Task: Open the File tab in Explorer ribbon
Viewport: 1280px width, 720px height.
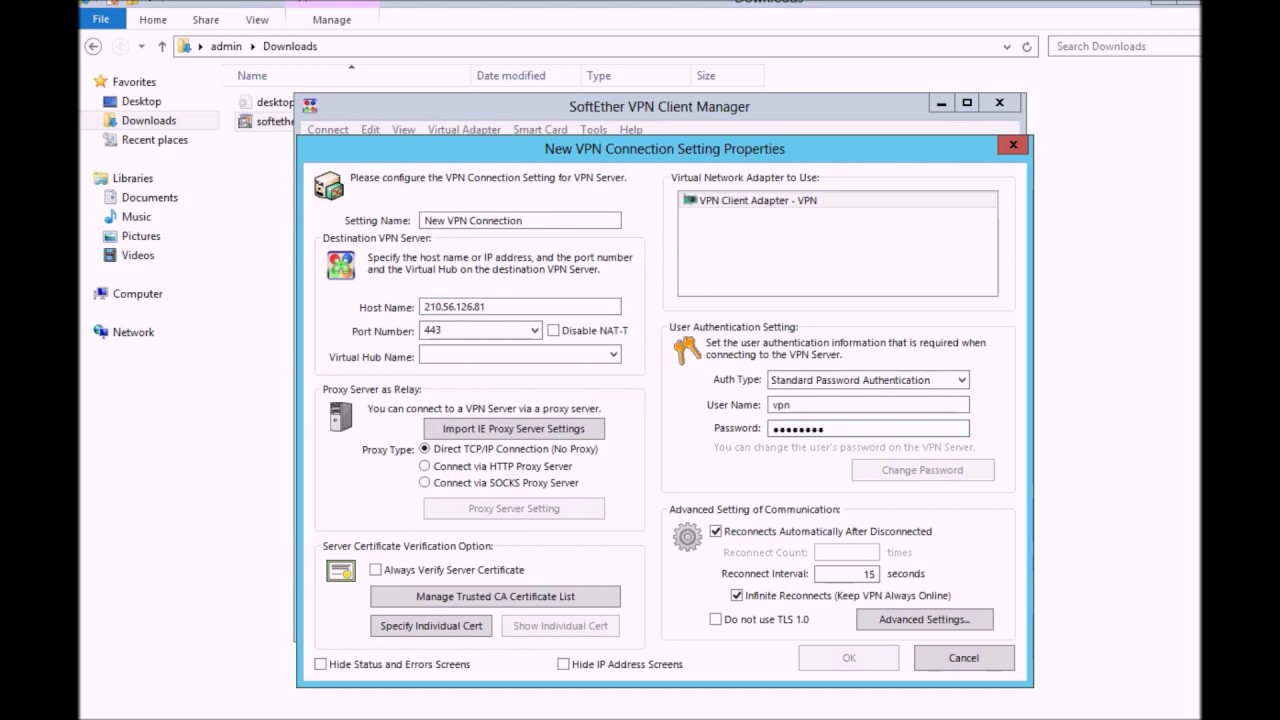Action: pos(102,19)
